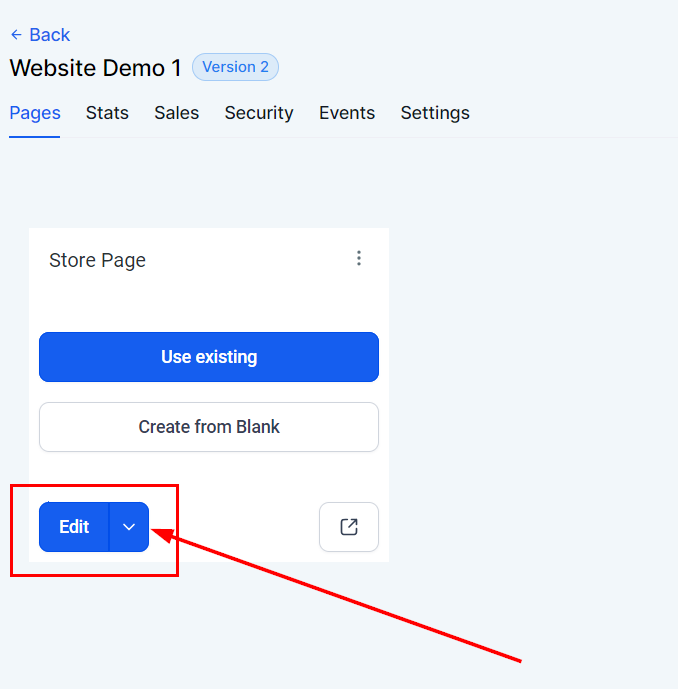The width and height of the screenshot is (678, 689).
Task: Click the empty page background right of the card
Action: pyautogui.click(x=530, y=350)
